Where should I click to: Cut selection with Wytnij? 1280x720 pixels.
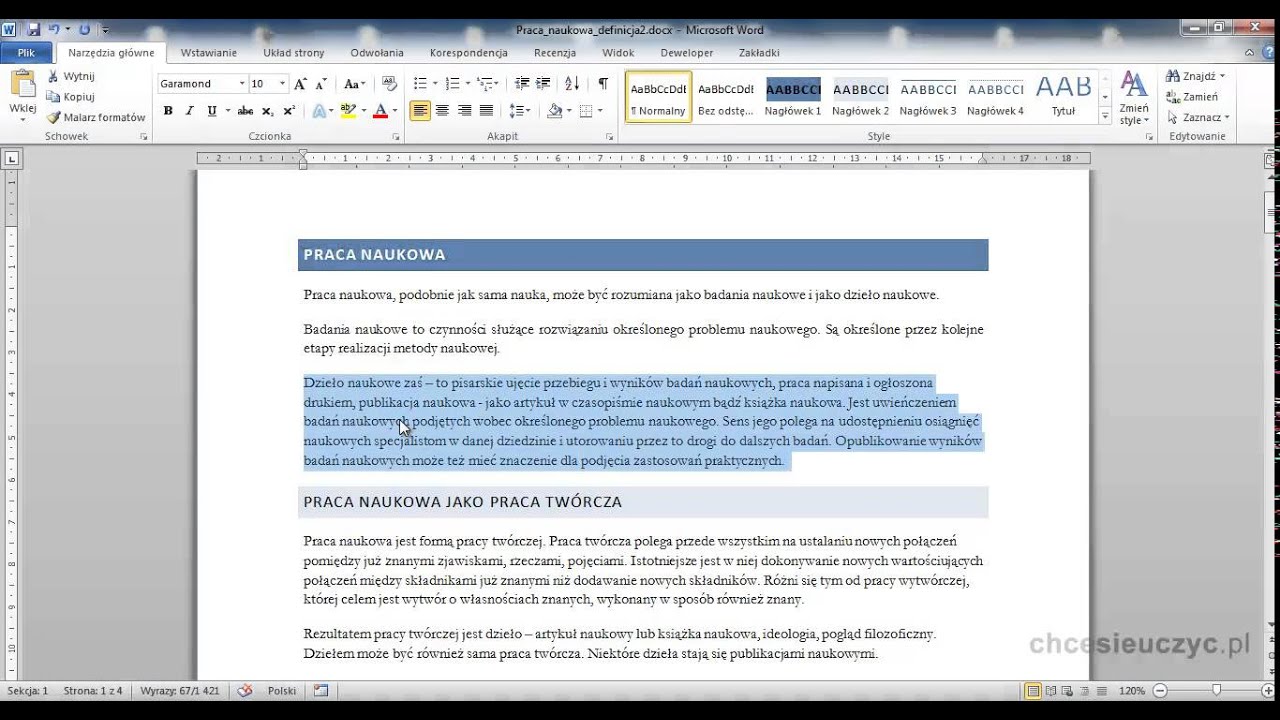71,76
